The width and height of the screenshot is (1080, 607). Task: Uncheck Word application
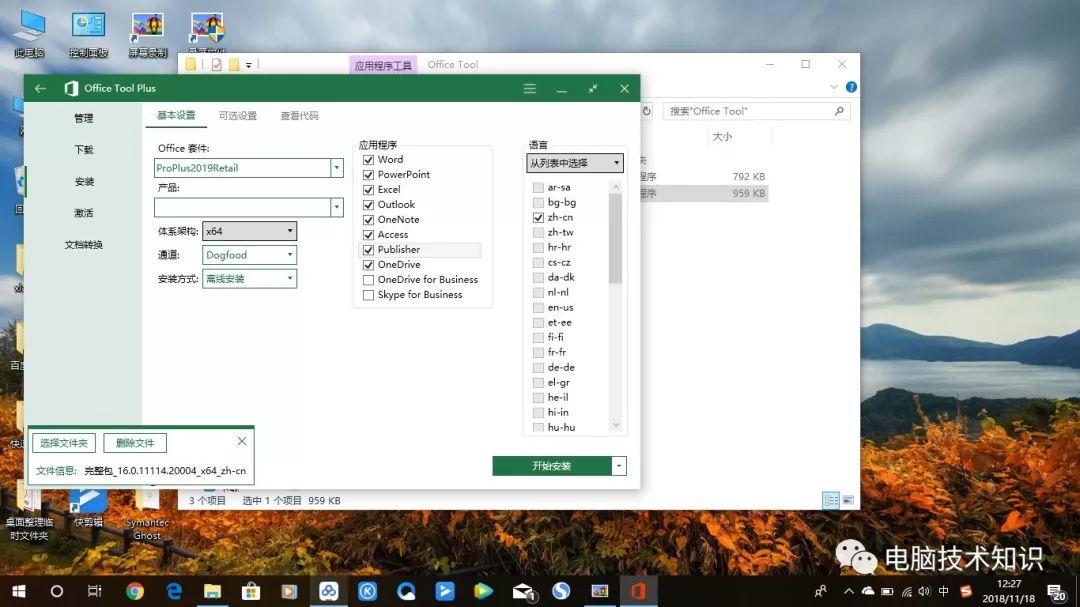[x=368, y=160]
